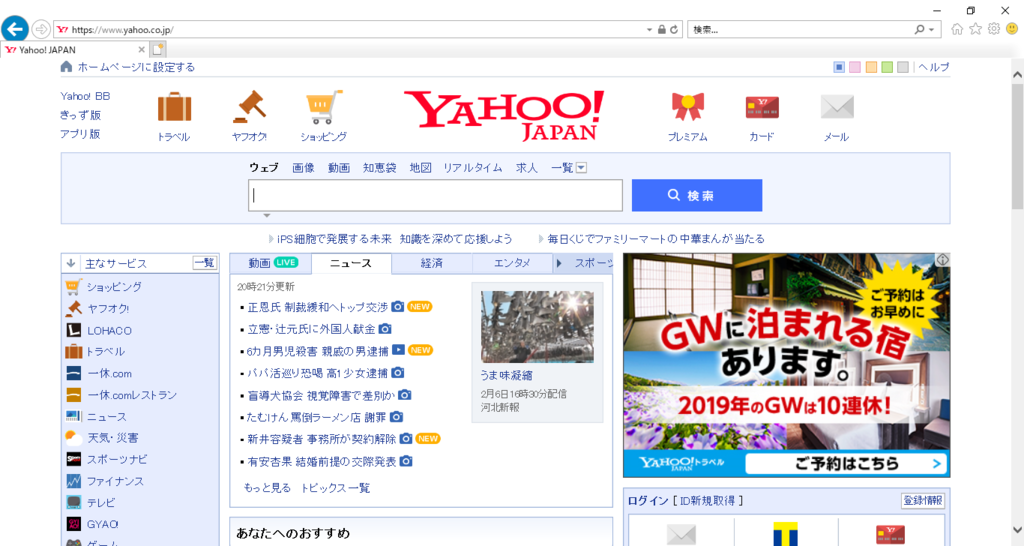This screenshot has width=1024, height=546.
Task: Open the Travel suitcase icon in header
Action: (174, 107)
